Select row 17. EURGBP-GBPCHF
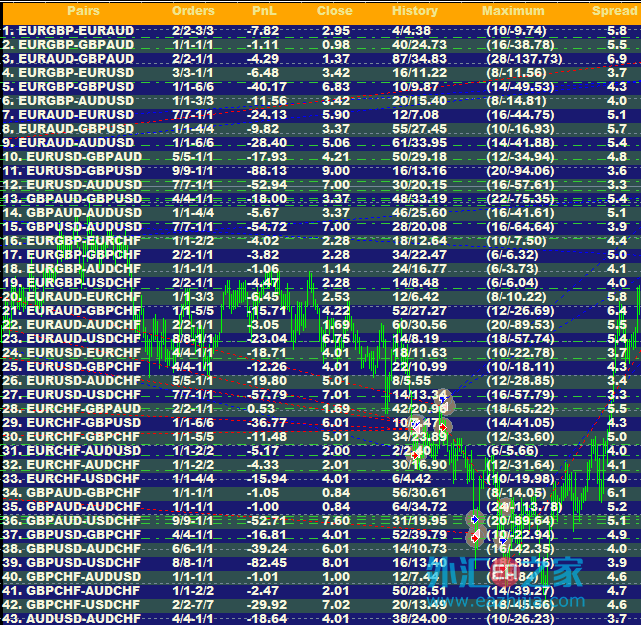The width and height of the screenshot is (641, 625). [x=322, y=255]
